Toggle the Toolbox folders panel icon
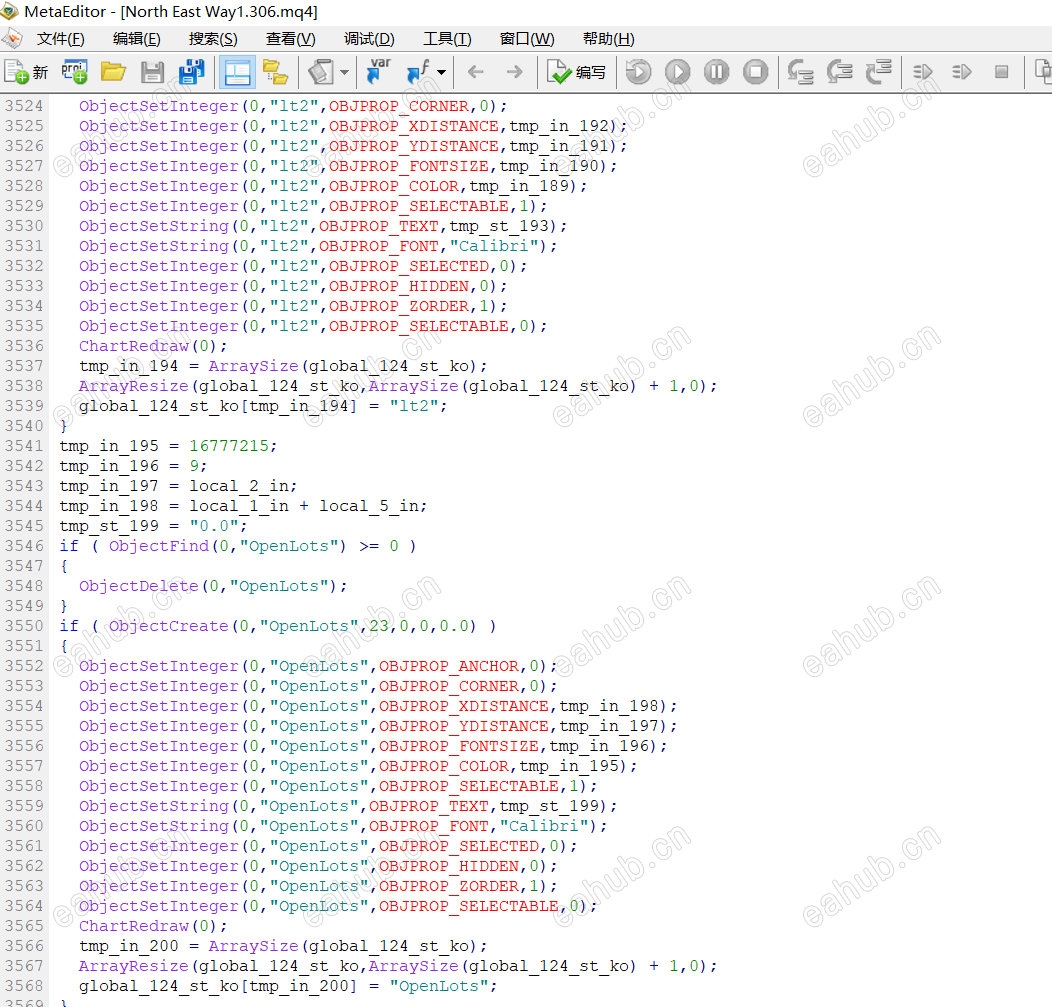 (x=275, y=72)
